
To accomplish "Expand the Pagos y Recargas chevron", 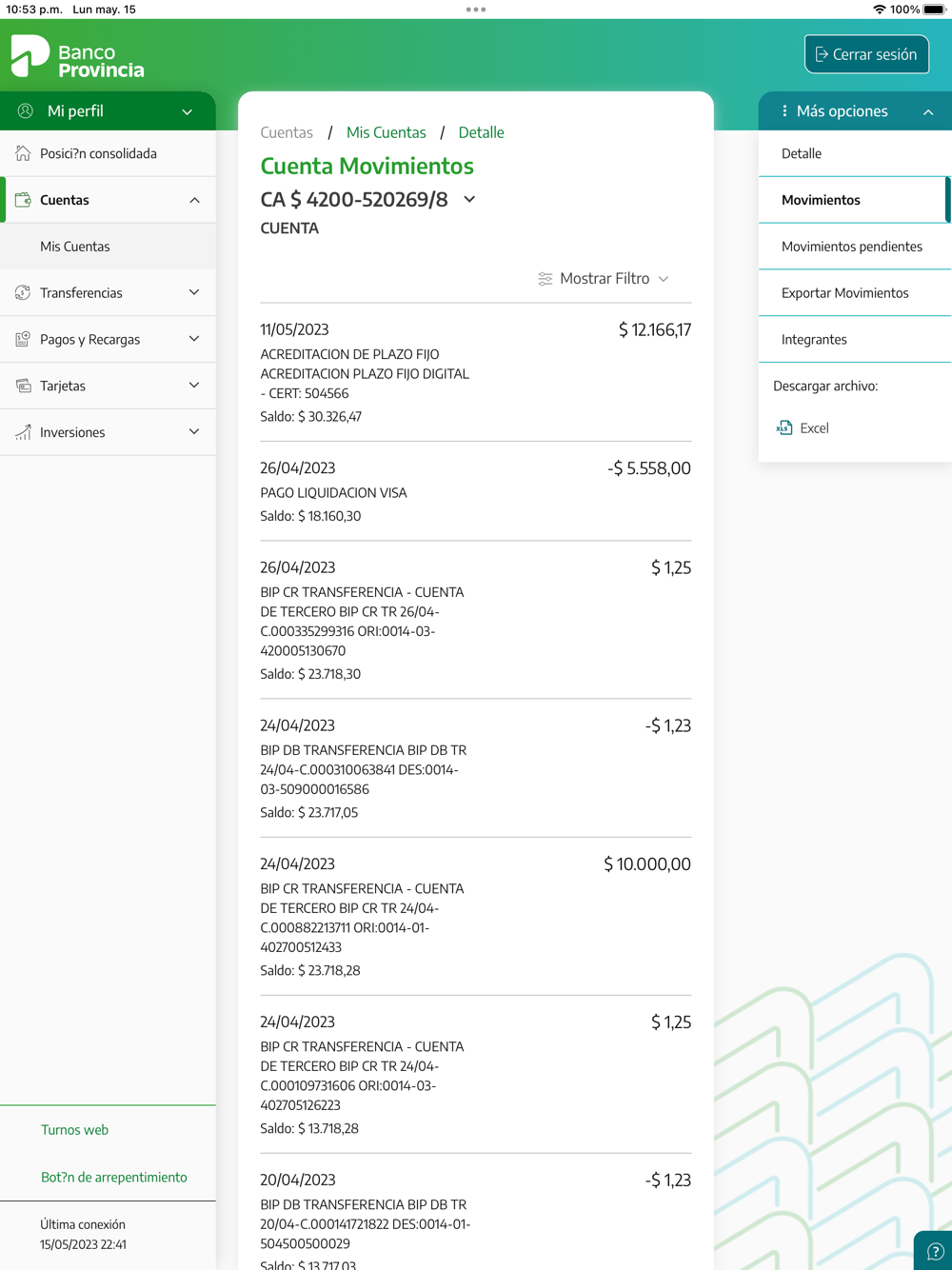I will [194, 339].
